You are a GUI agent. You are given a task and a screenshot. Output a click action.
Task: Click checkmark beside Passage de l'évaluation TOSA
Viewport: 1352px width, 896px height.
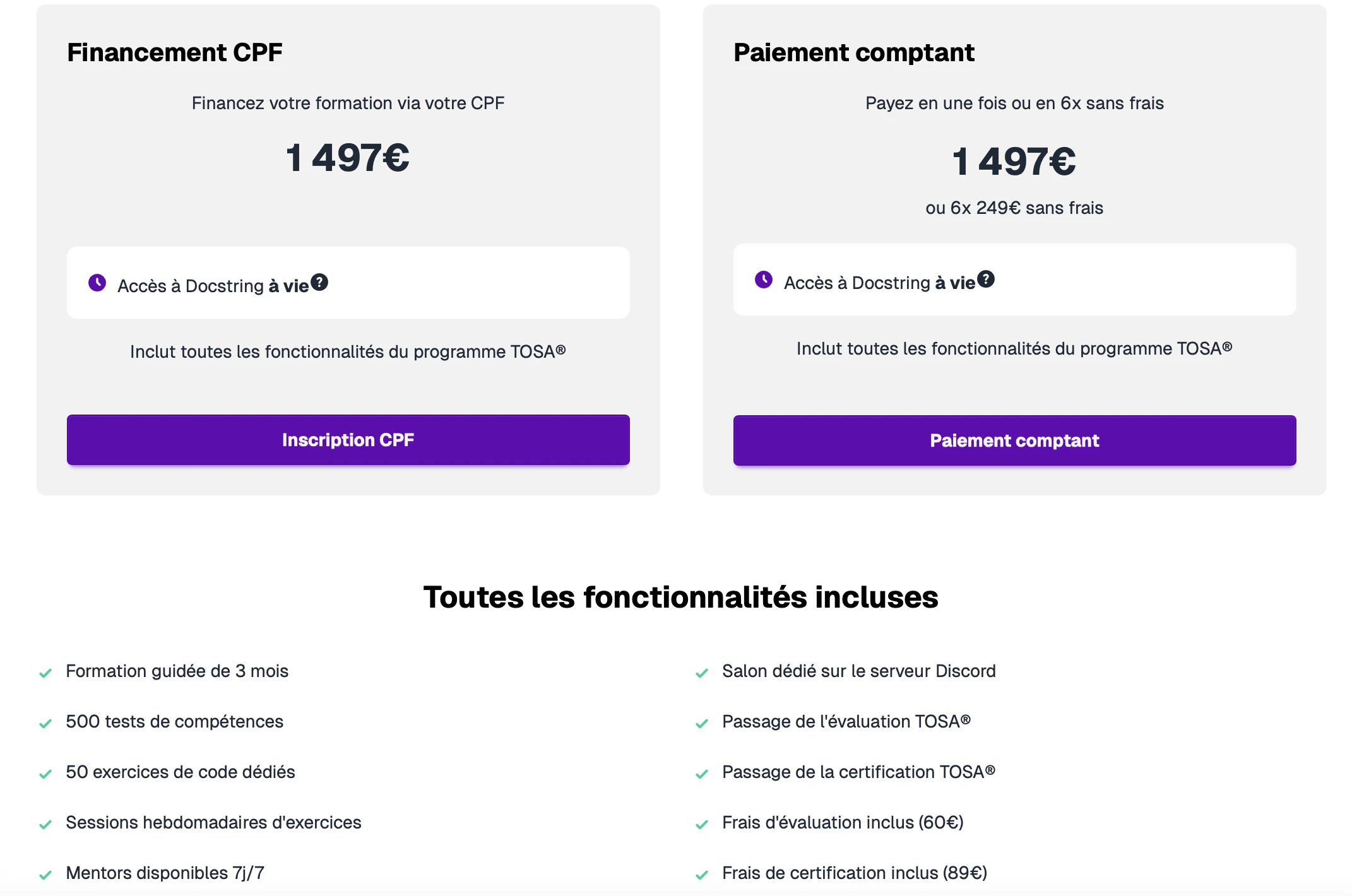point(702,724)
